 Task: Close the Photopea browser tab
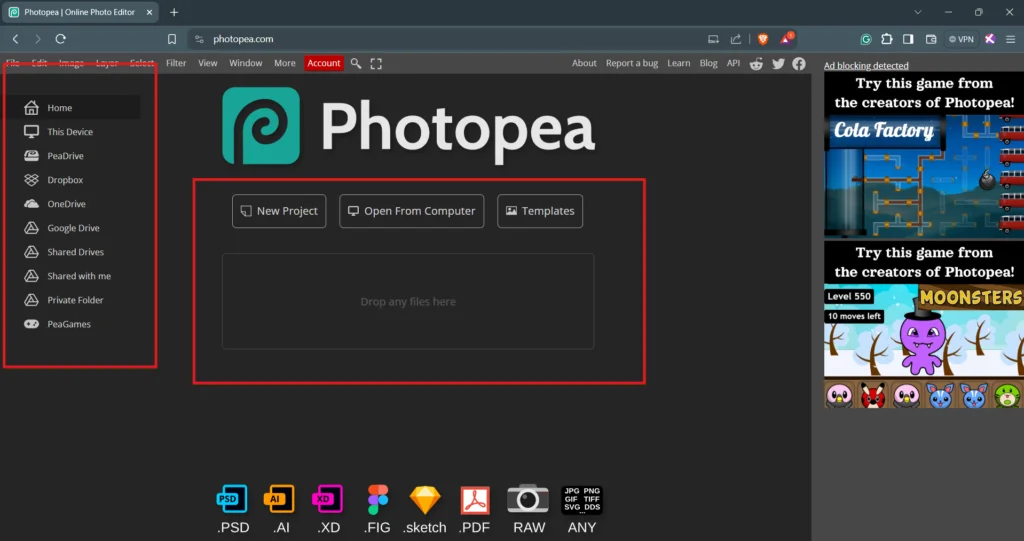[149, 12]
